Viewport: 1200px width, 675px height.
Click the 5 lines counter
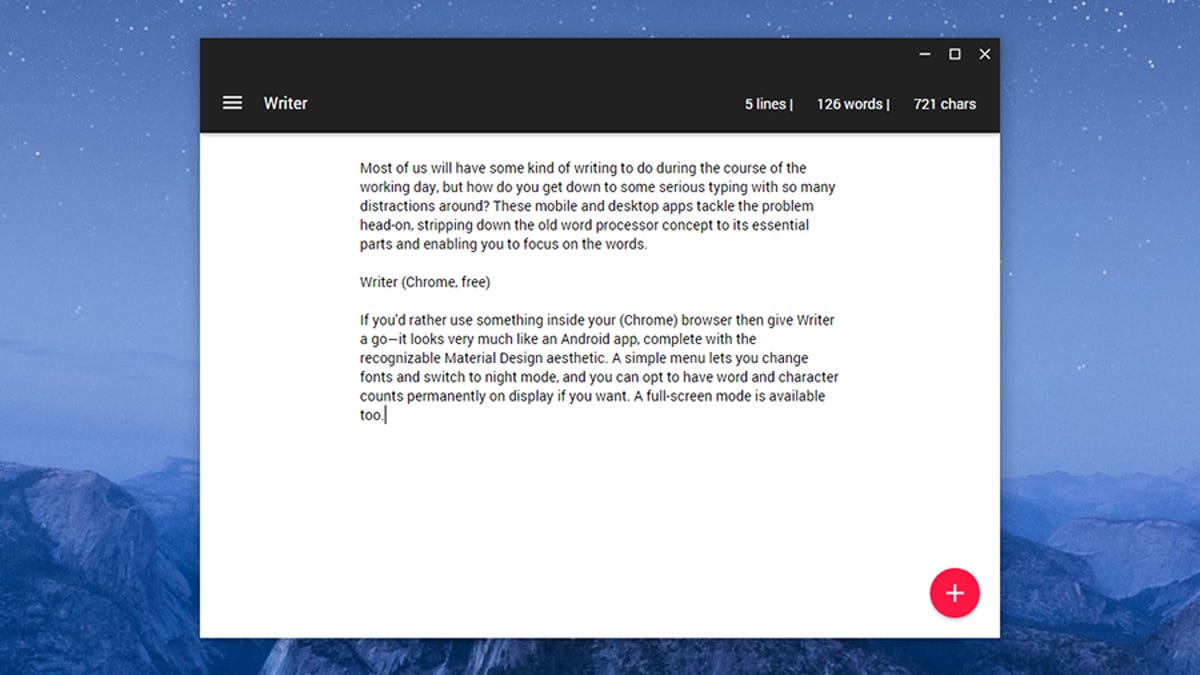[768, 104]
